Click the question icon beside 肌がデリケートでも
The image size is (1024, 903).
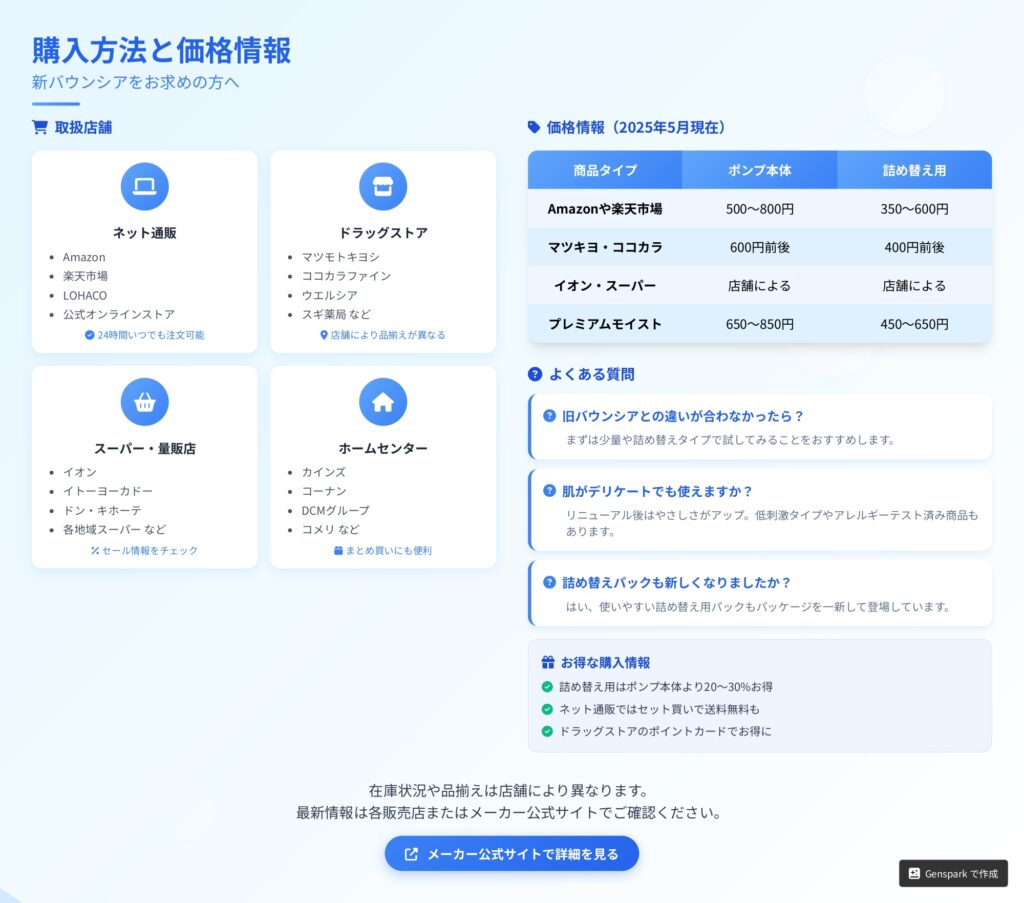click(x=549, y=490)
